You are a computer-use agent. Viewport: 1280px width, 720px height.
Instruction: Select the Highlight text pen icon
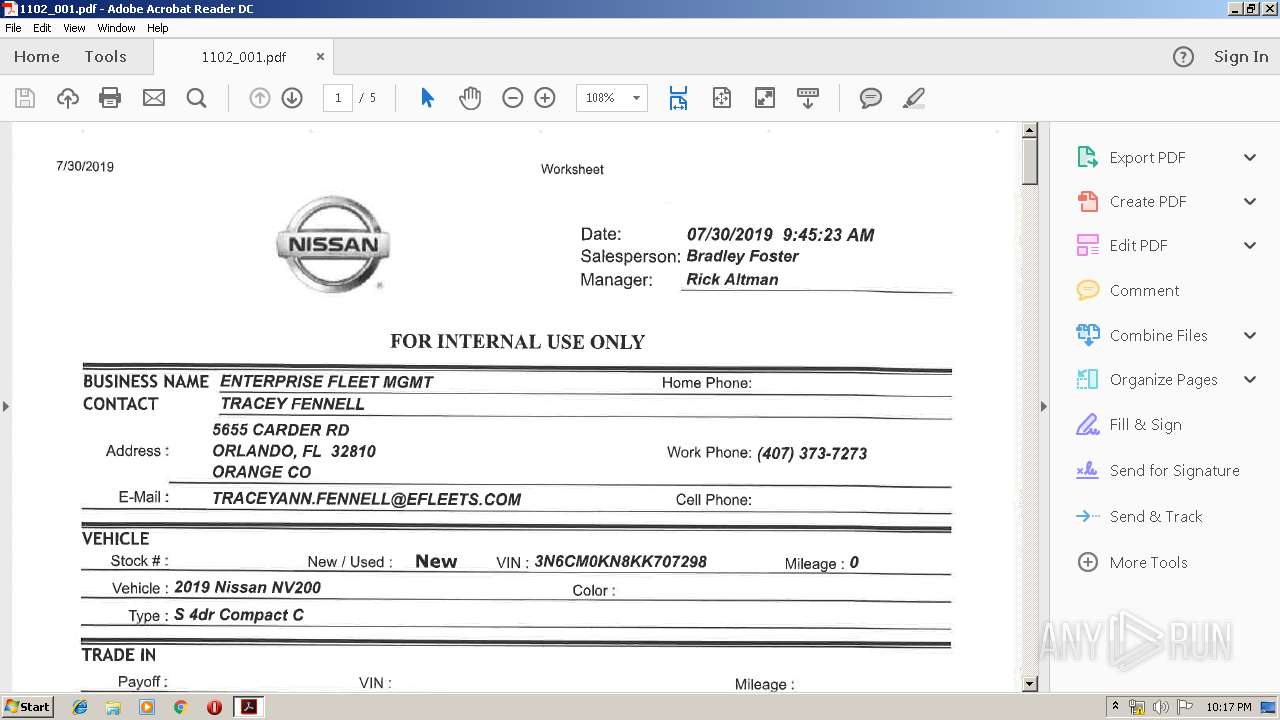pos(913,98)
